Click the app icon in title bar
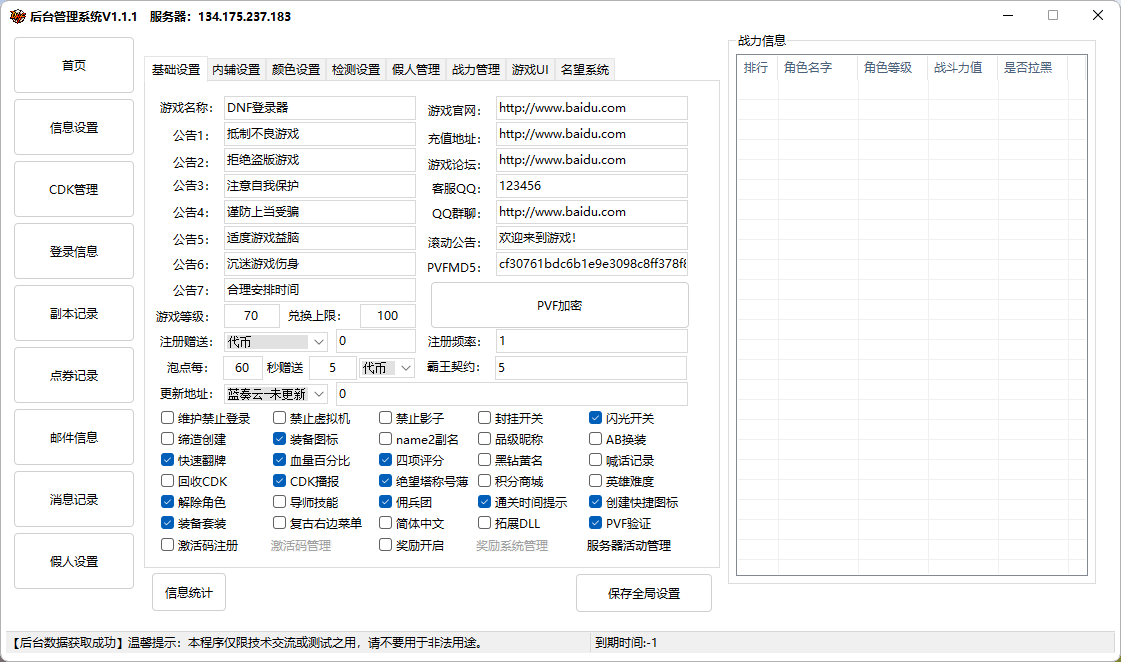This screenshot has height=662, width=1121. click(17, 16)
